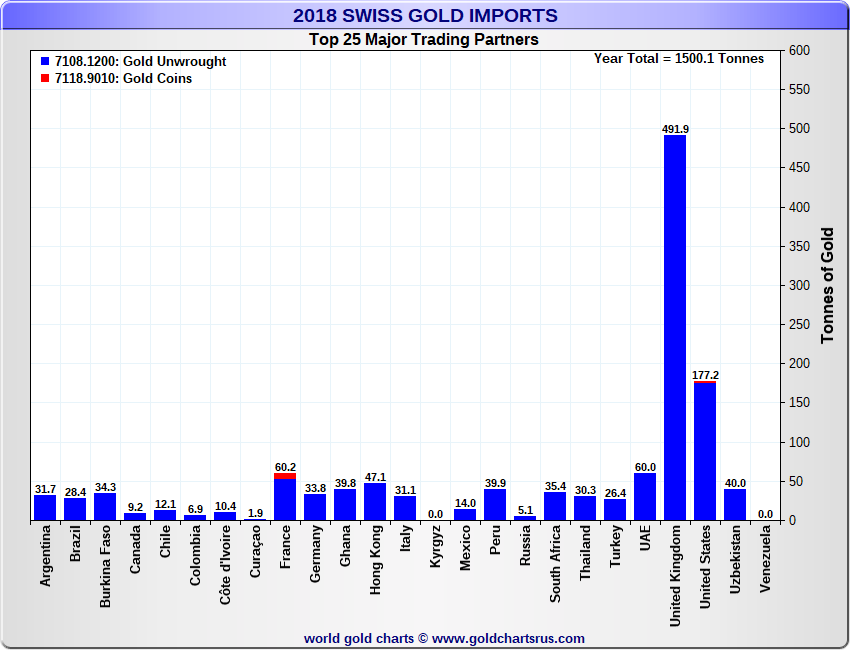Click the '60.2' value above France
This screenshot has width=850, height=650.
[x=286, y=467]
